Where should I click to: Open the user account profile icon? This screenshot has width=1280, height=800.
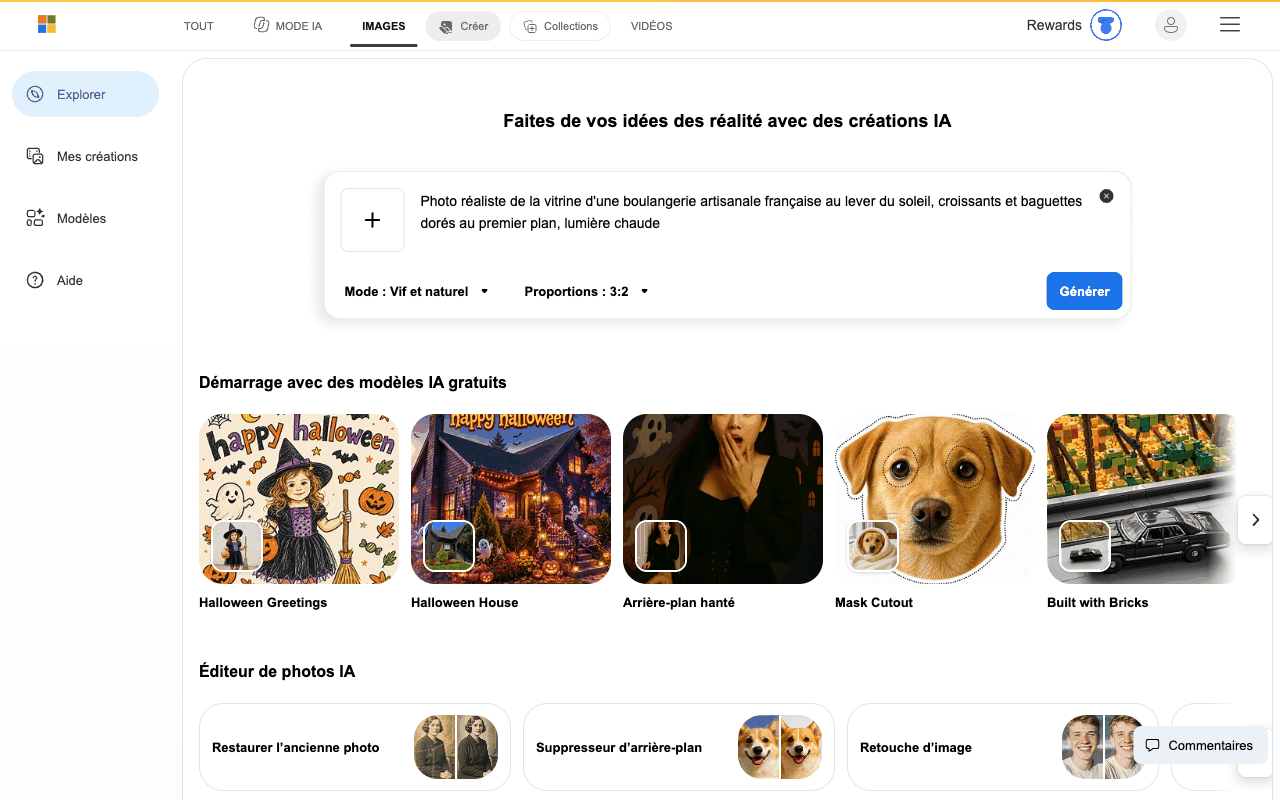[x=1171, y=25]
